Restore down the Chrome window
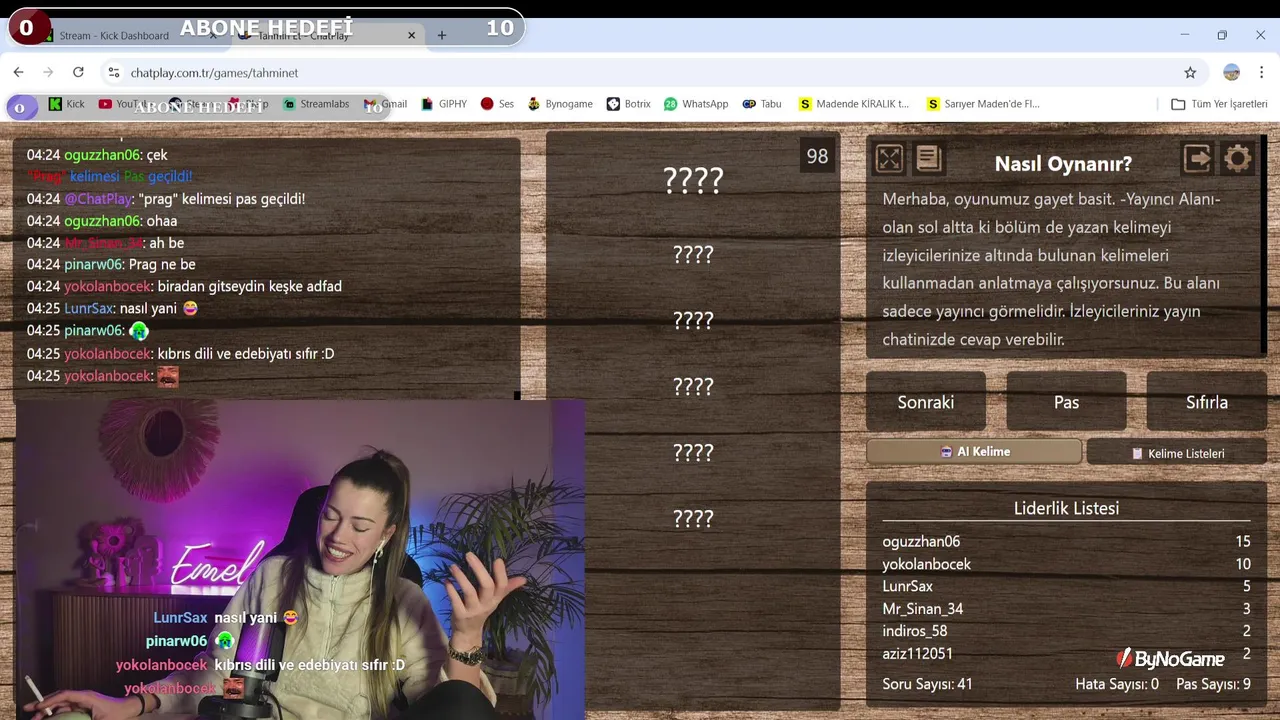 tap(1222, 35)
